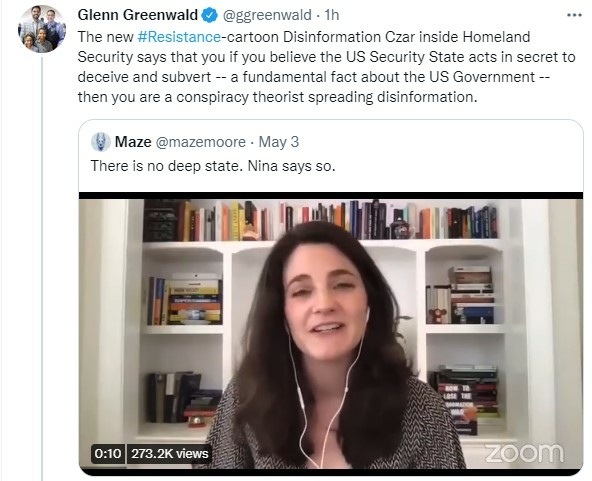Click the blue verified badge icon
This screenshot has height=481, width=592.
coord(210,15)
